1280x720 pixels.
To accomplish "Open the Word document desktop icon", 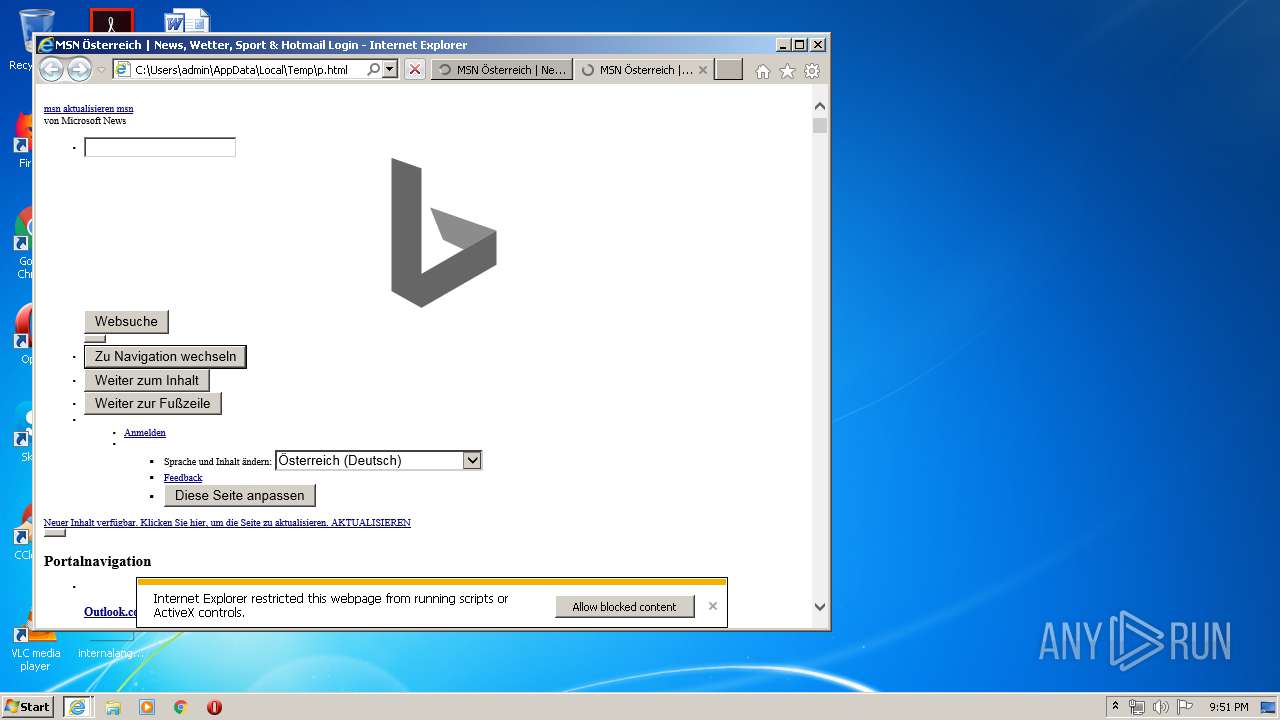I will point(187,20).
